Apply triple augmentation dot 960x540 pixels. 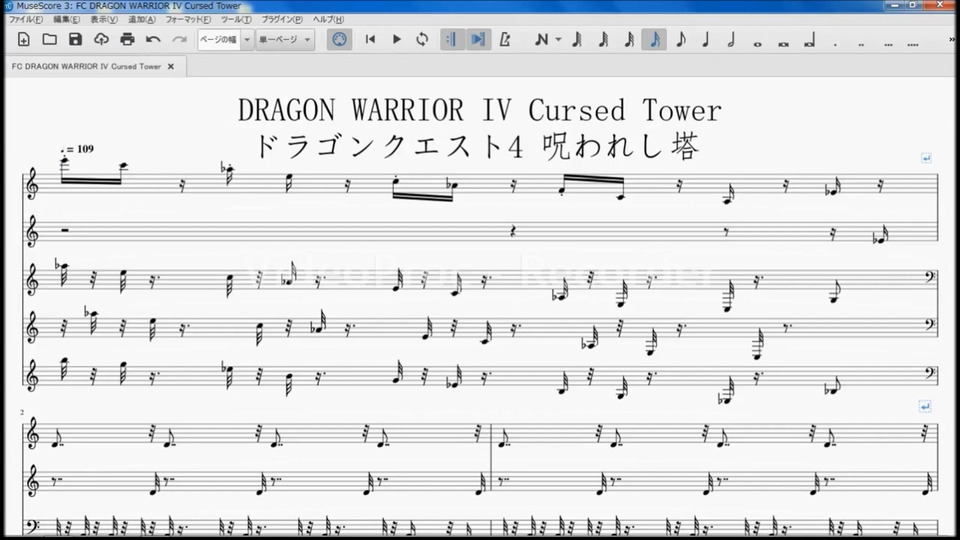(x=888, y=43)
